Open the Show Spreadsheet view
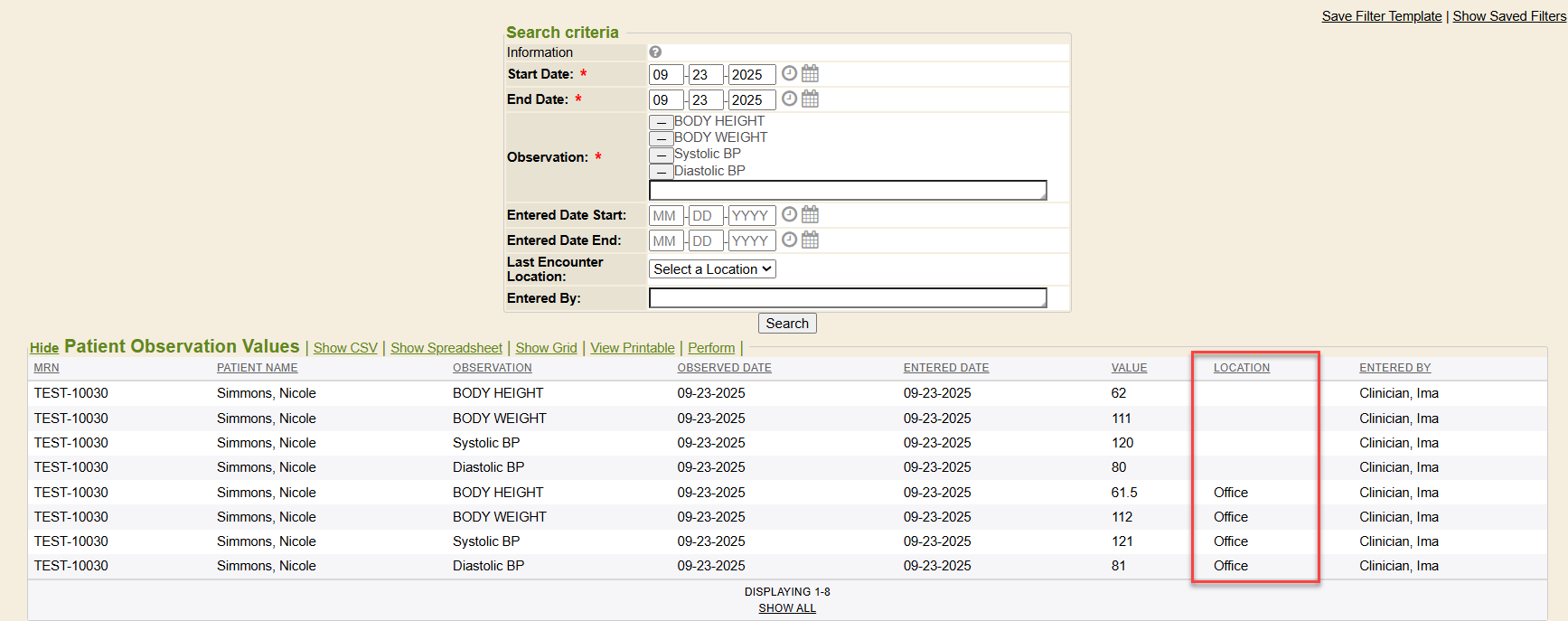Screen dimensions: 1568x621 (446, 348)
